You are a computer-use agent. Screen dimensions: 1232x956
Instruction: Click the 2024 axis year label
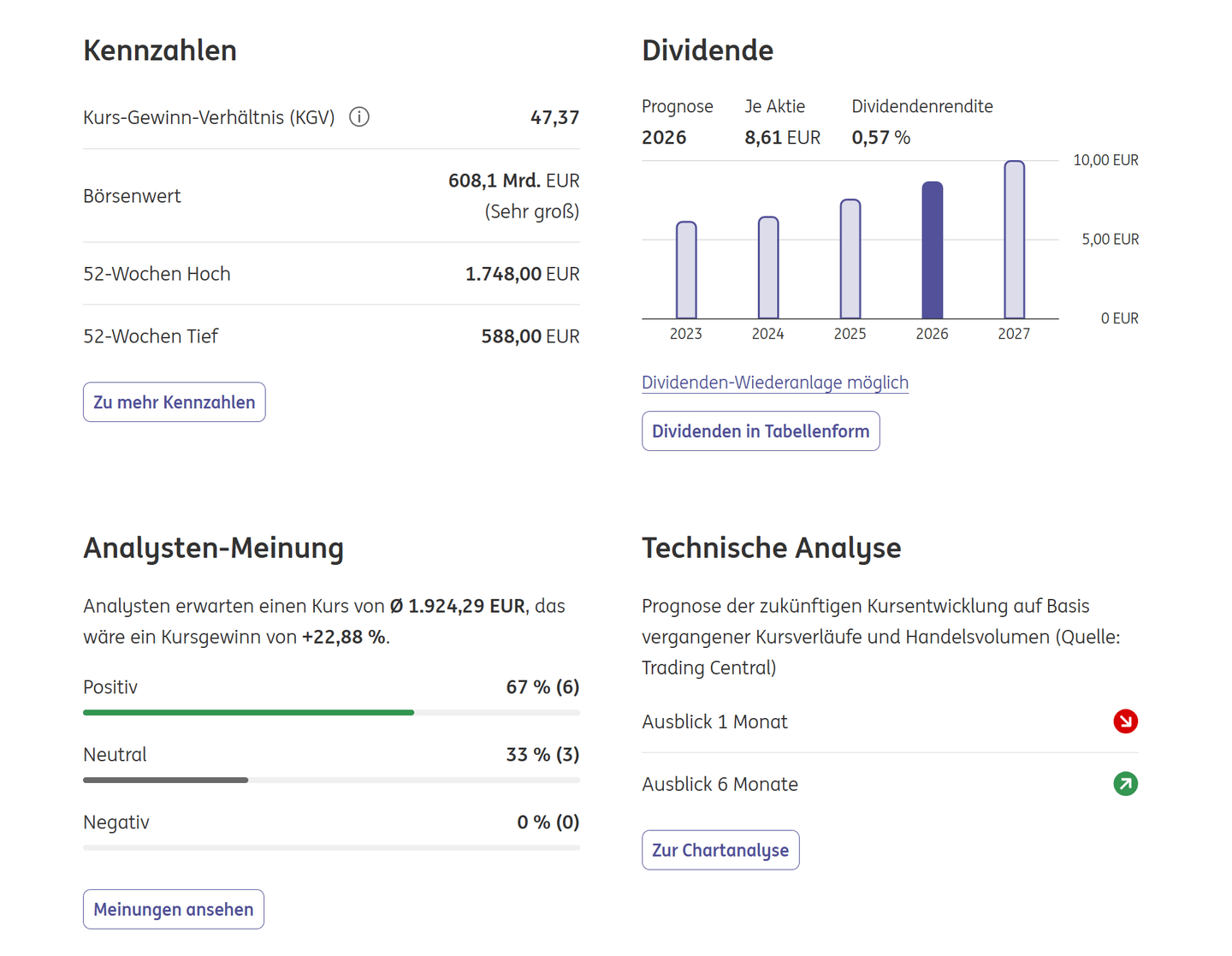point(768,334)
